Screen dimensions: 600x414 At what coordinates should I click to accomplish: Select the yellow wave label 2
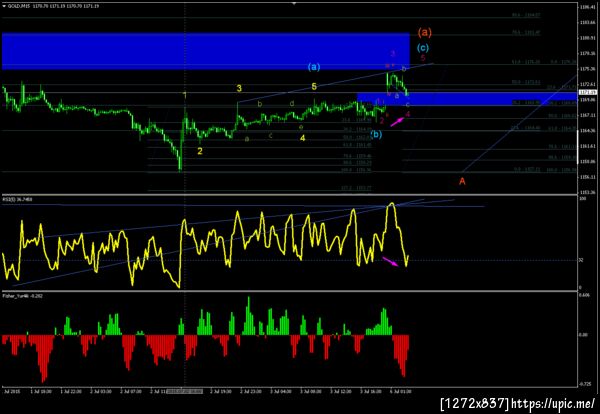(x=200, y=151)
